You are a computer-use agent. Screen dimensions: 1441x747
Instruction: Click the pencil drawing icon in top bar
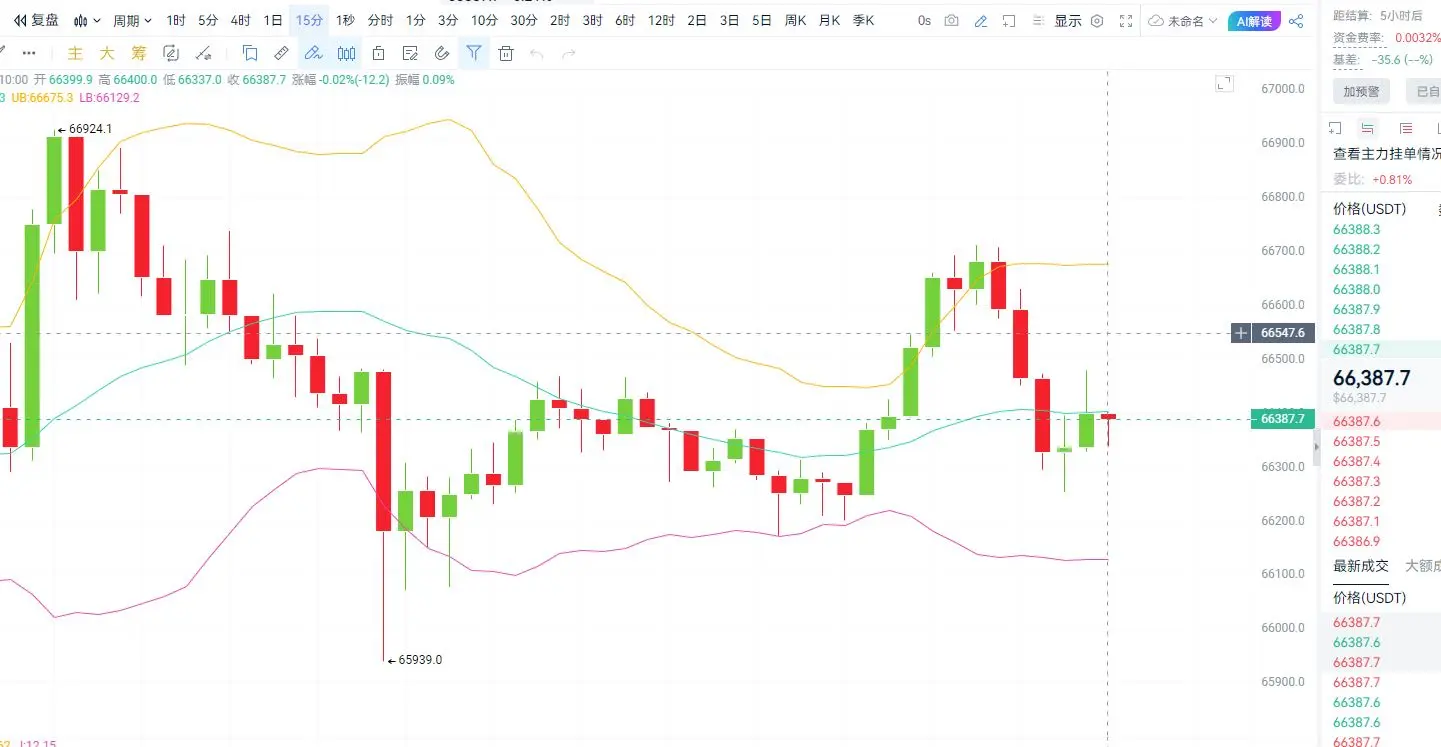[x=981, y=20]
